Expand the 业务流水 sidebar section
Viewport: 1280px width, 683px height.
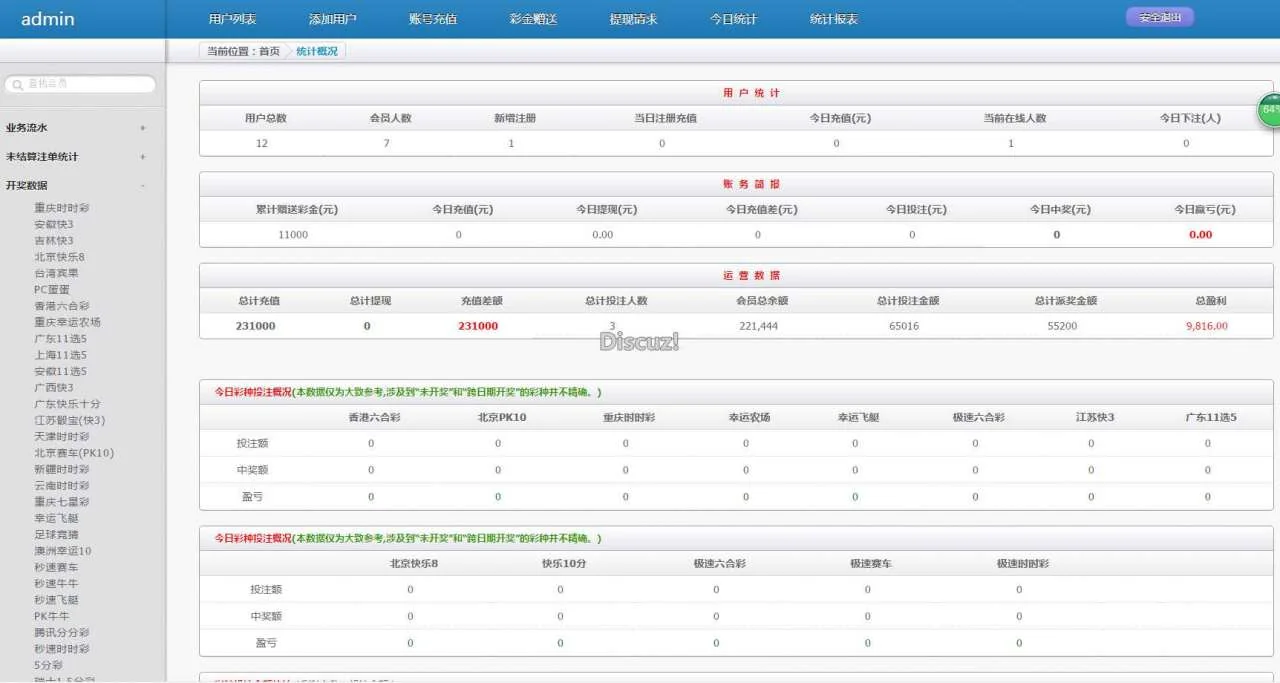[143, 128]
